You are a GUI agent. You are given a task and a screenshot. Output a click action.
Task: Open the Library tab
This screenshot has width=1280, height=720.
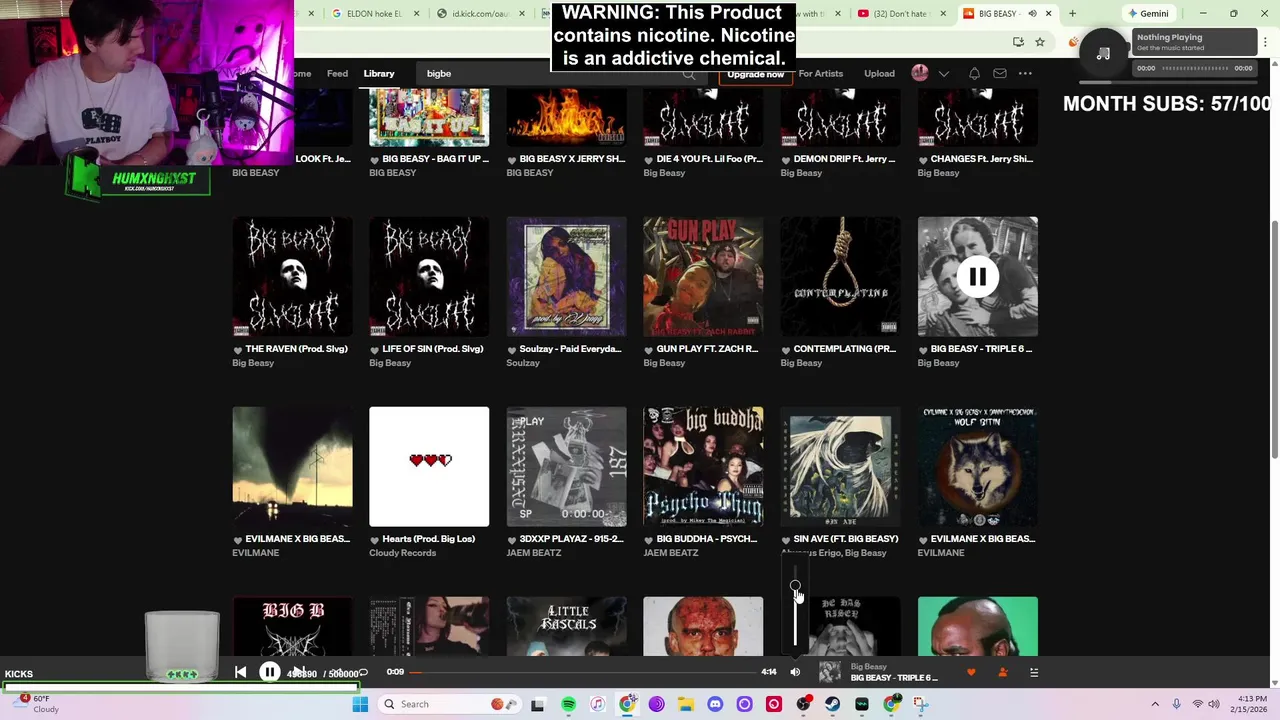pos(379,73)
